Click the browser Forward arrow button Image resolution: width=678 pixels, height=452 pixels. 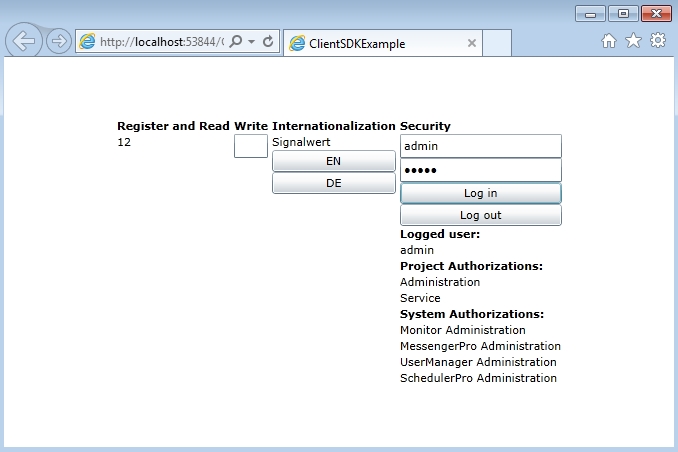[x=58, y=42]
